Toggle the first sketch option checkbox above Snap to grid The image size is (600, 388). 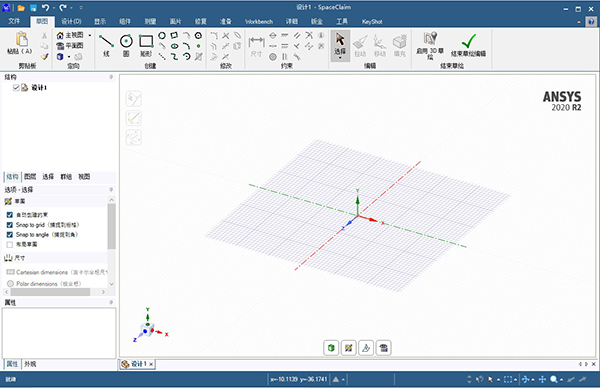click(10, 215)
